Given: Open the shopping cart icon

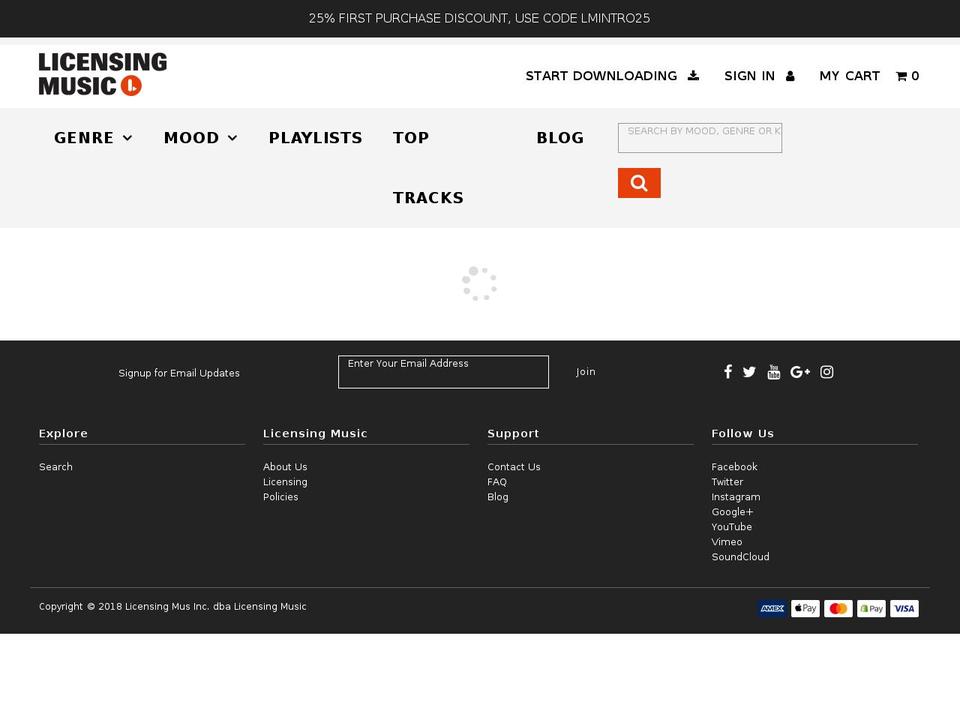Looking at the screenshot, I should click(x=901, y=77).
